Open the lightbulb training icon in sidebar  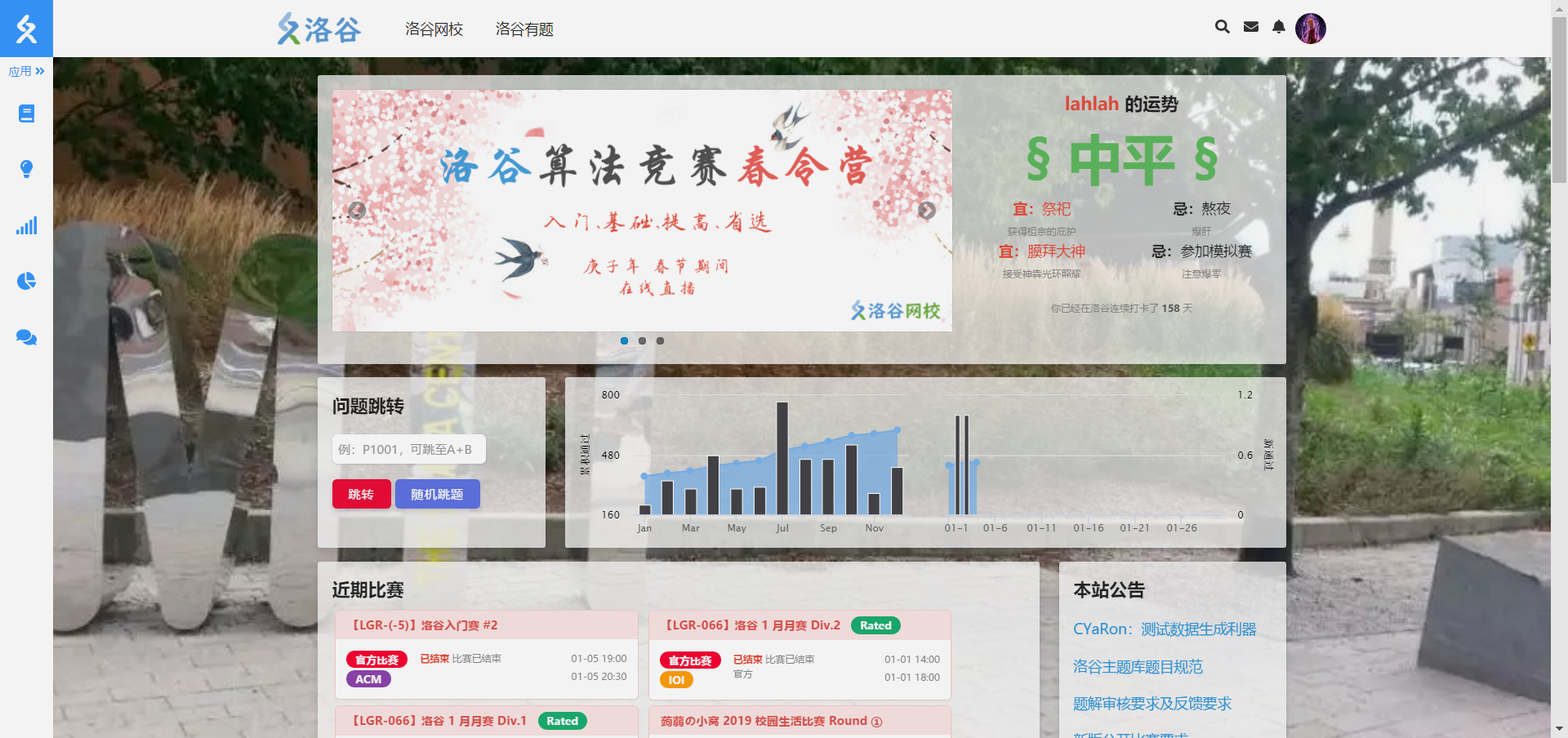tap(26, 169)
